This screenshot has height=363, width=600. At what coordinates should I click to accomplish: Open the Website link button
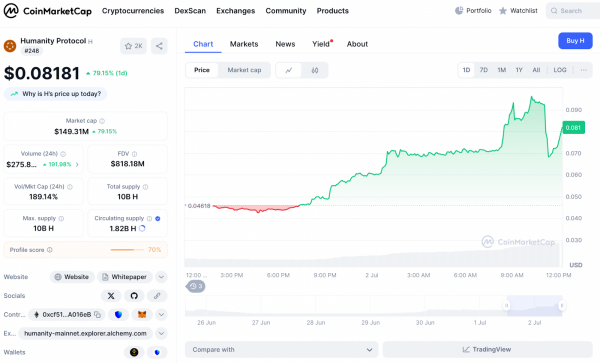click(72, 277)
